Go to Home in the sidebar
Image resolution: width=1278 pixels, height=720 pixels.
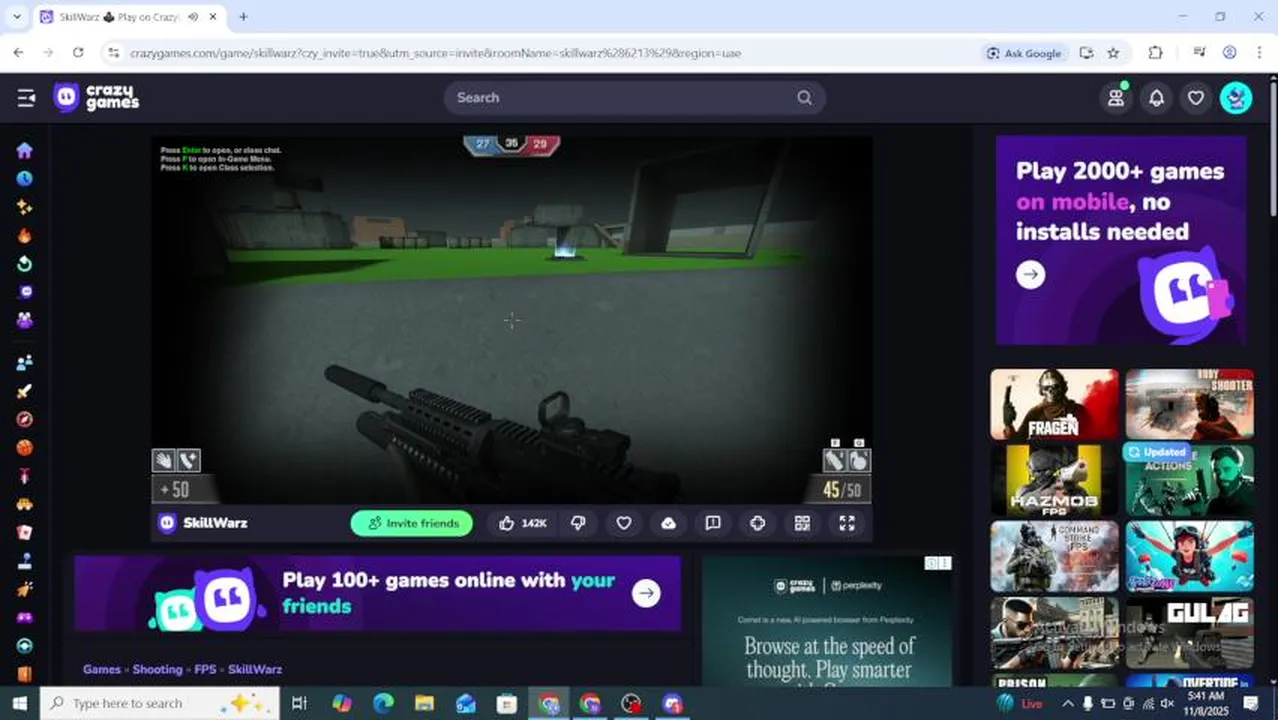click(x=24, y=150)
